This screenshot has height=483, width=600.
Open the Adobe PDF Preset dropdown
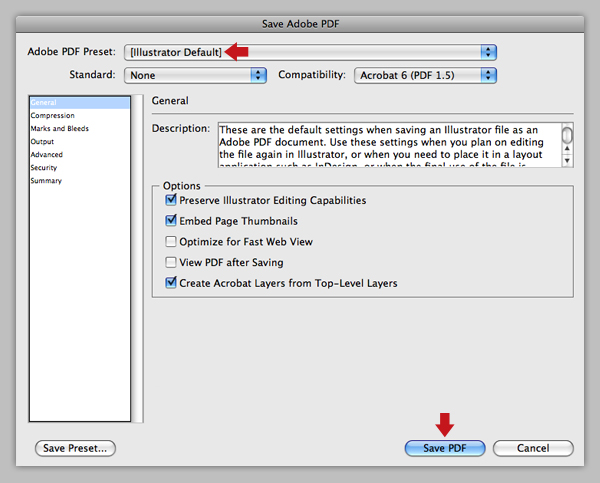(310, 52)
